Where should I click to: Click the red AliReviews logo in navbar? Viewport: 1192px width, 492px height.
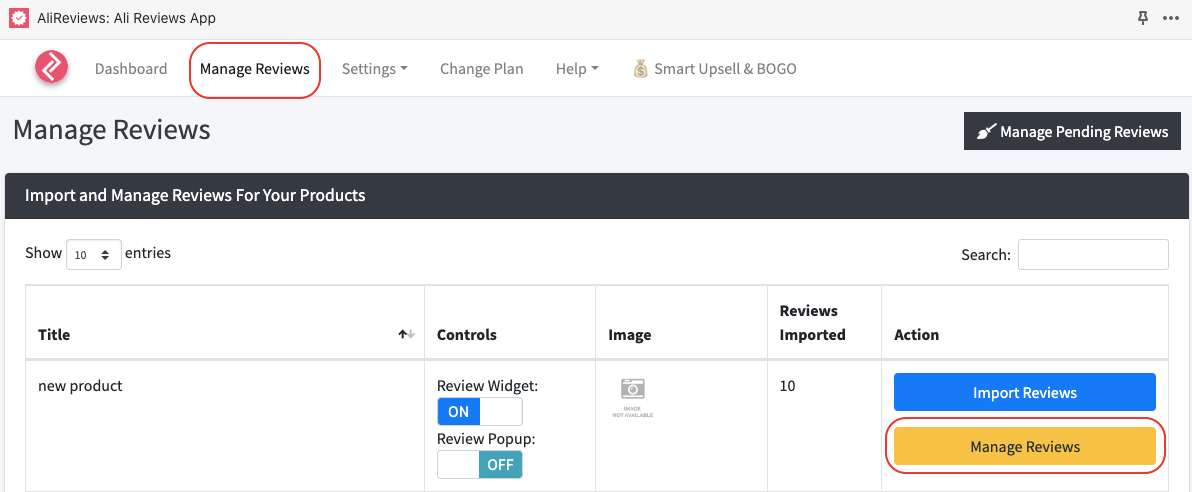(51, 68)
